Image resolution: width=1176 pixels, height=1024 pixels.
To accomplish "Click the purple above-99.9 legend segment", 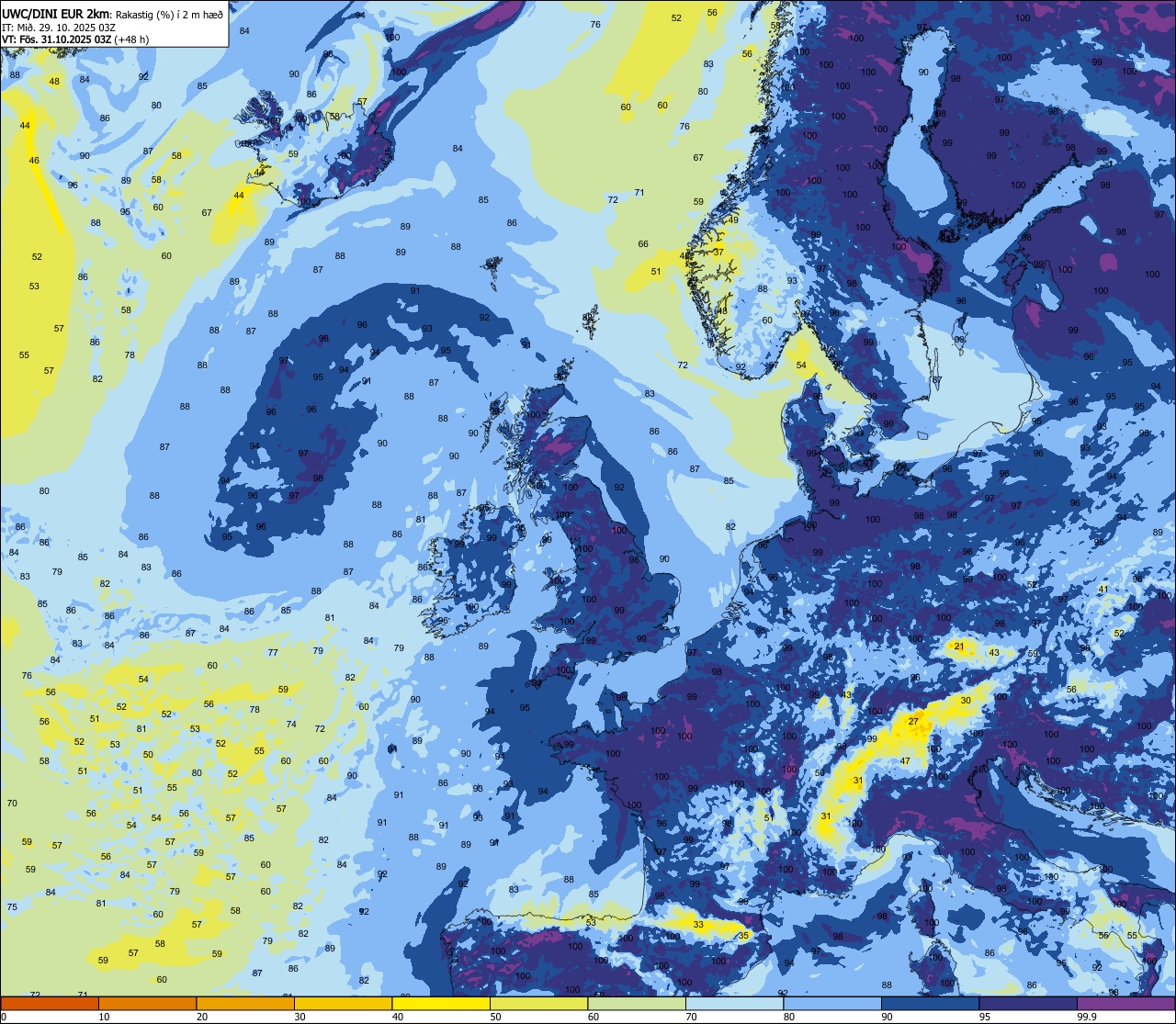I will [1125, 1003].
